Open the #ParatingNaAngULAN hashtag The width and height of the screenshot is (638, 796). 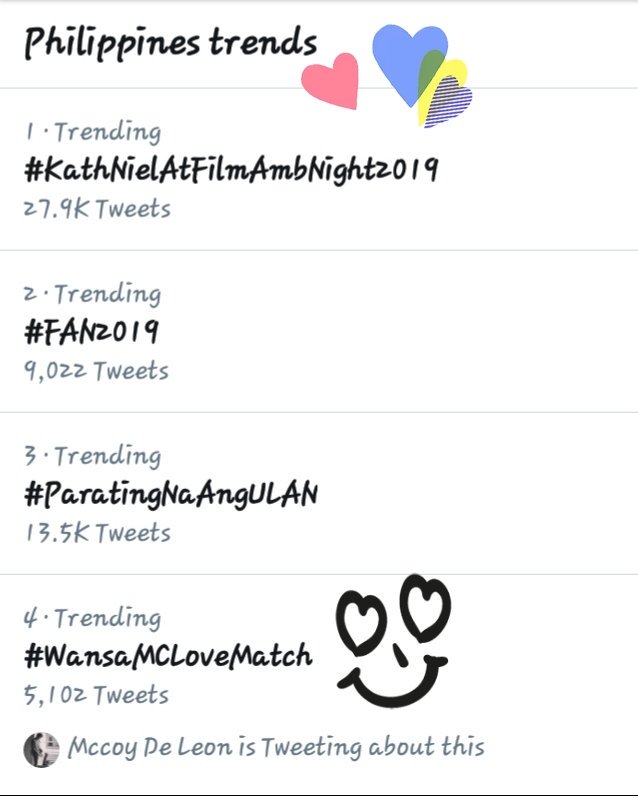point(171,493)
